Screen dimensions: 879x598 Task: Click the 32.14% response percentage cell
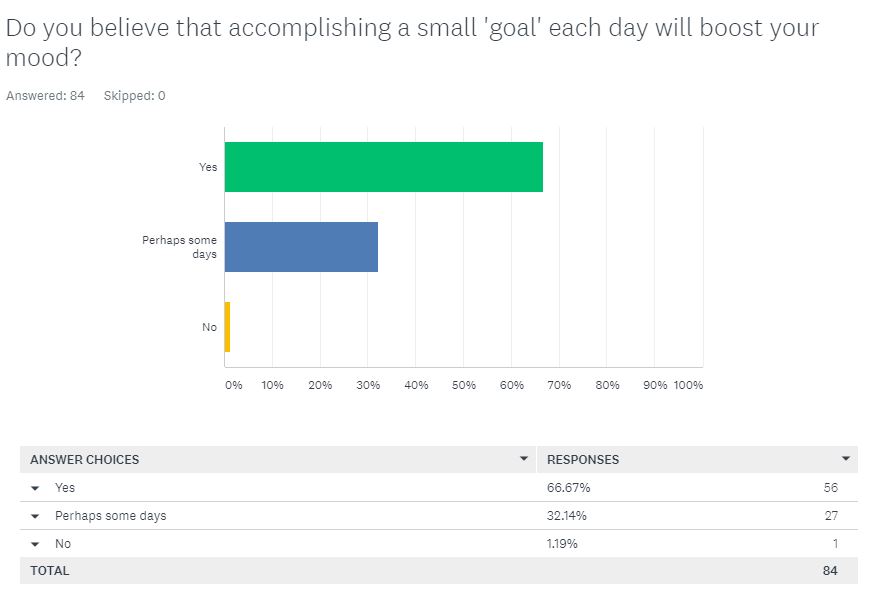565,516
